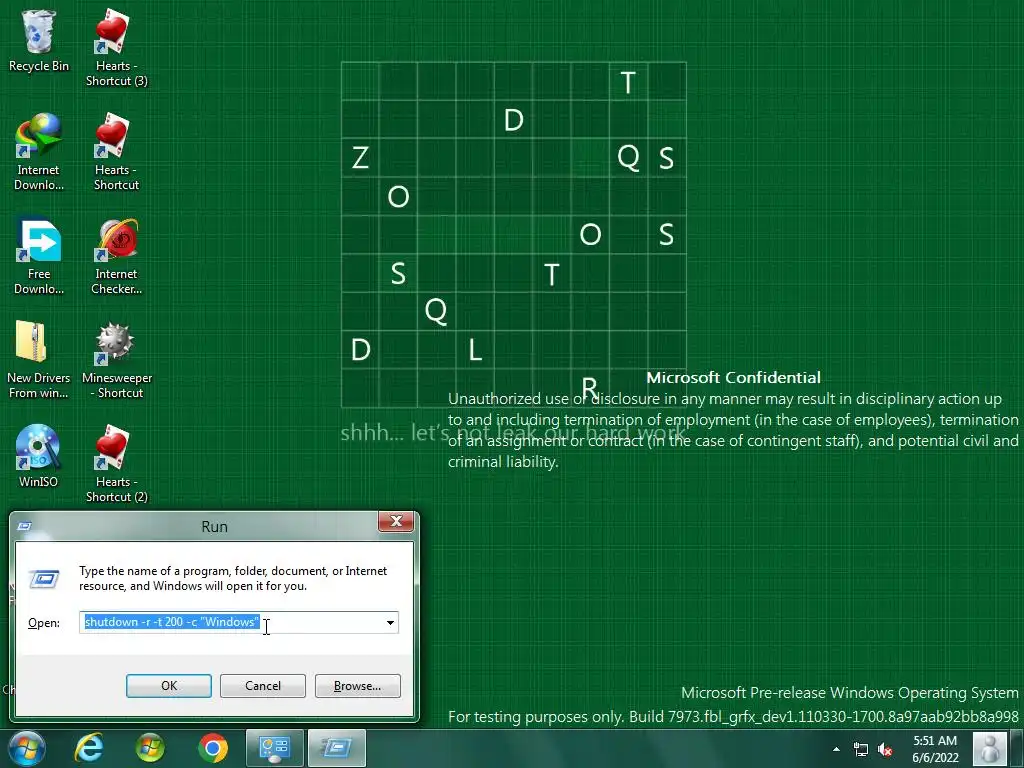Launch Internet Explorer from the taskbar

coord(89,748)
